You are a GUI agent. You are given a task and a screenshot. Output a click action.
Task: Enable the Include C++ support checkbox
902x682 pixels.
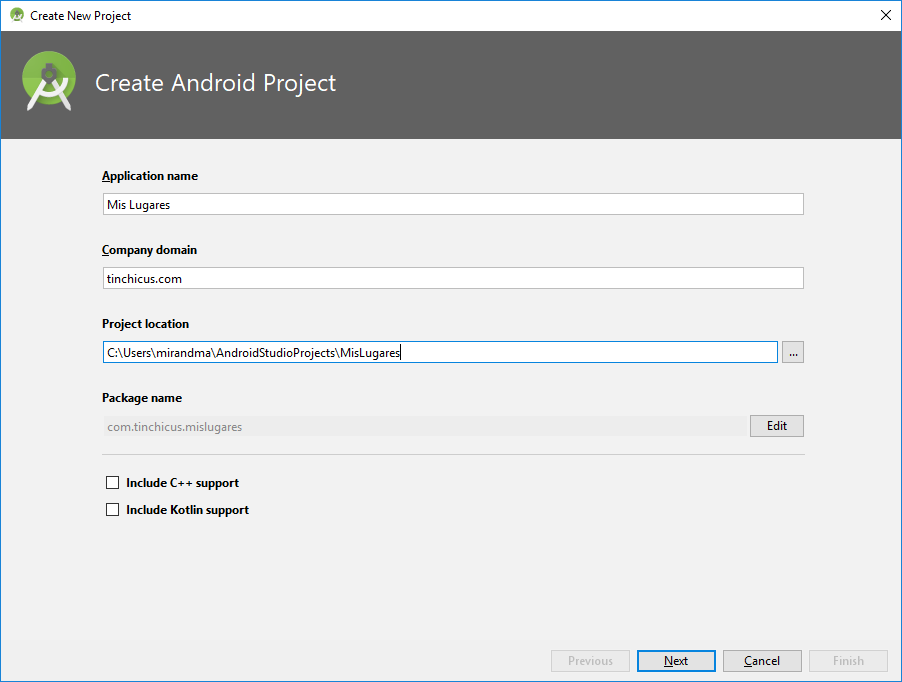click(112, 482)
